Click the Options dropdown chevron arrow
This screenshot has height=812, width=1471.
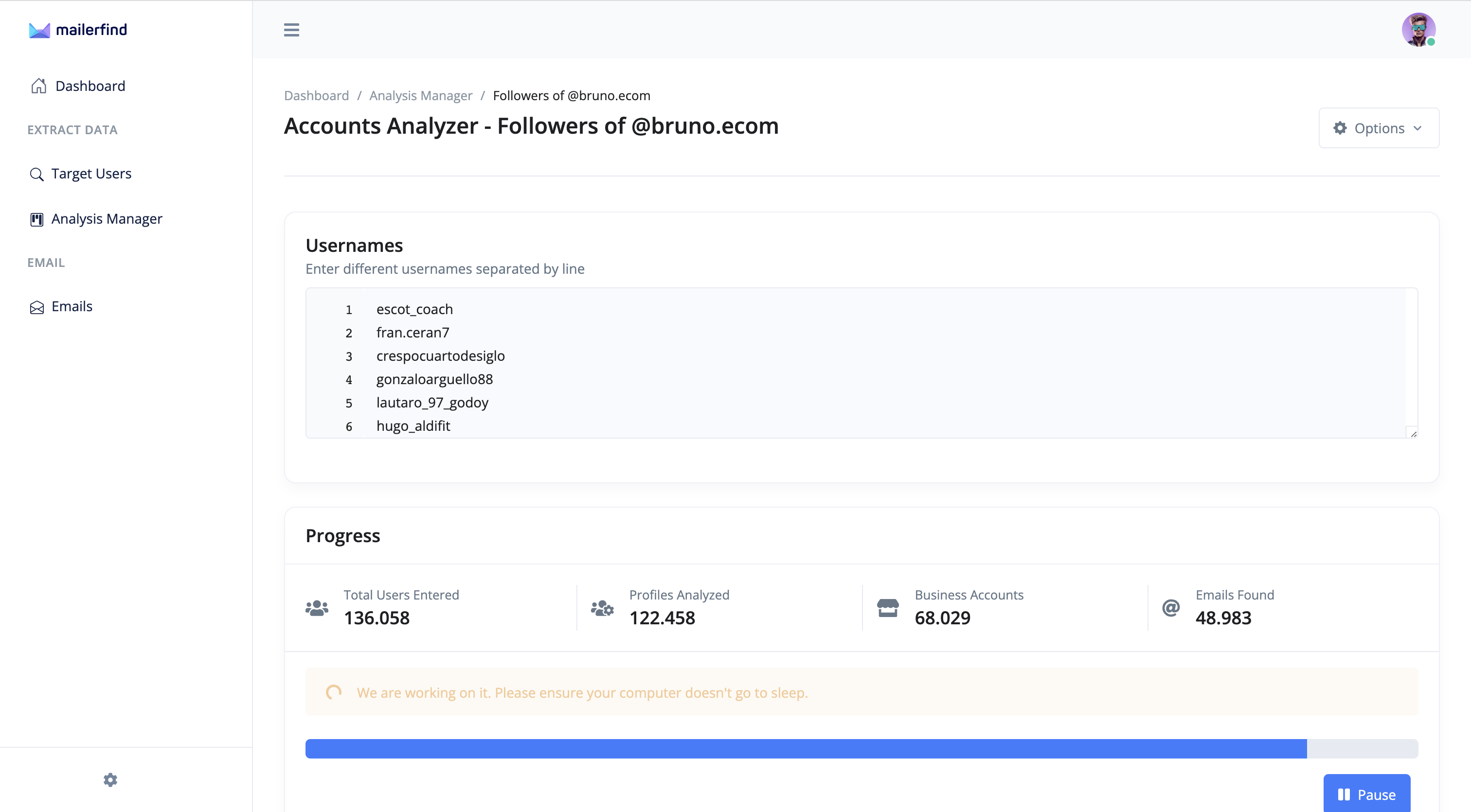pos(1417,128)
